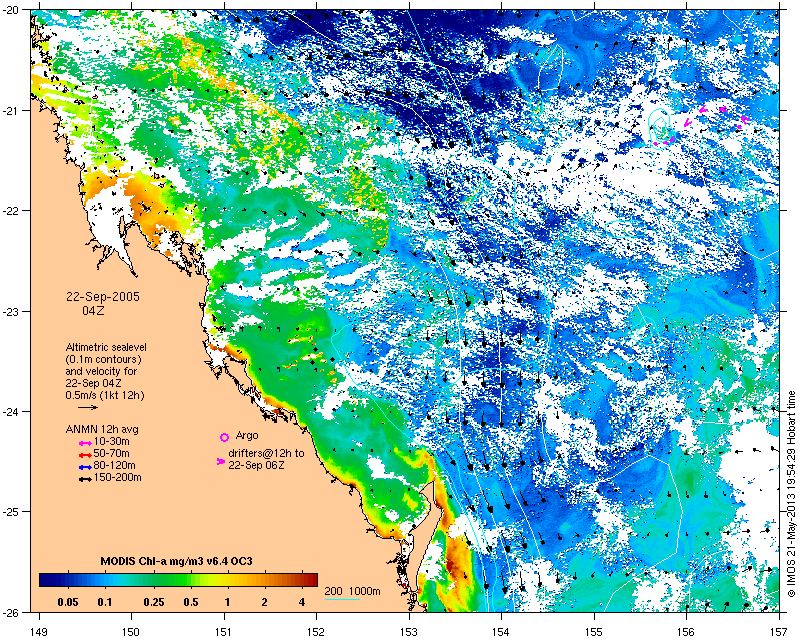This screenshot has width=800, height=640.
Task: Click the '10-30m' depth label
Action: click(x=112, y=441)
